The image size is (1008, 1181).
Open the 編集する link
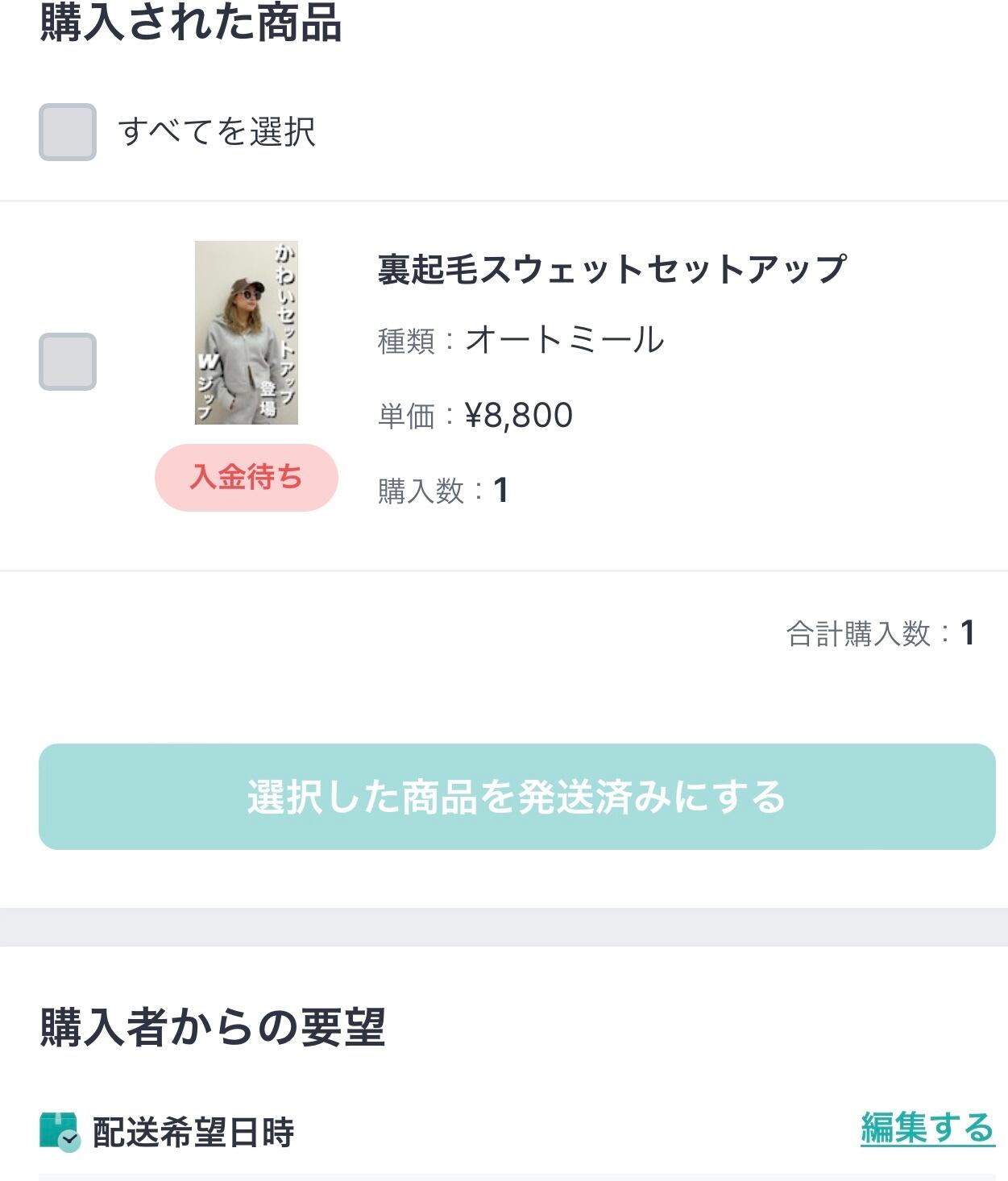(927, 1128)
